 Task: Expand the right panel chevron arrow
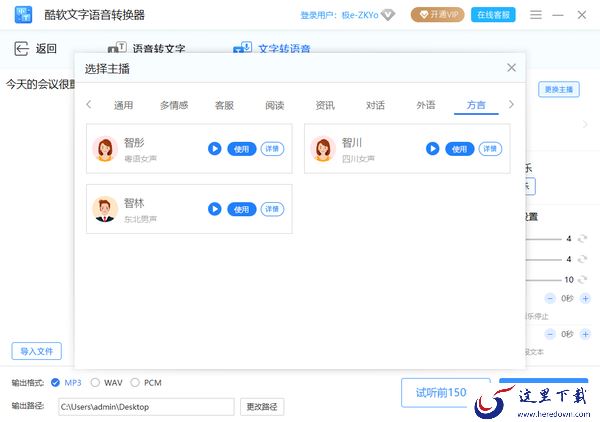(585, 124)
